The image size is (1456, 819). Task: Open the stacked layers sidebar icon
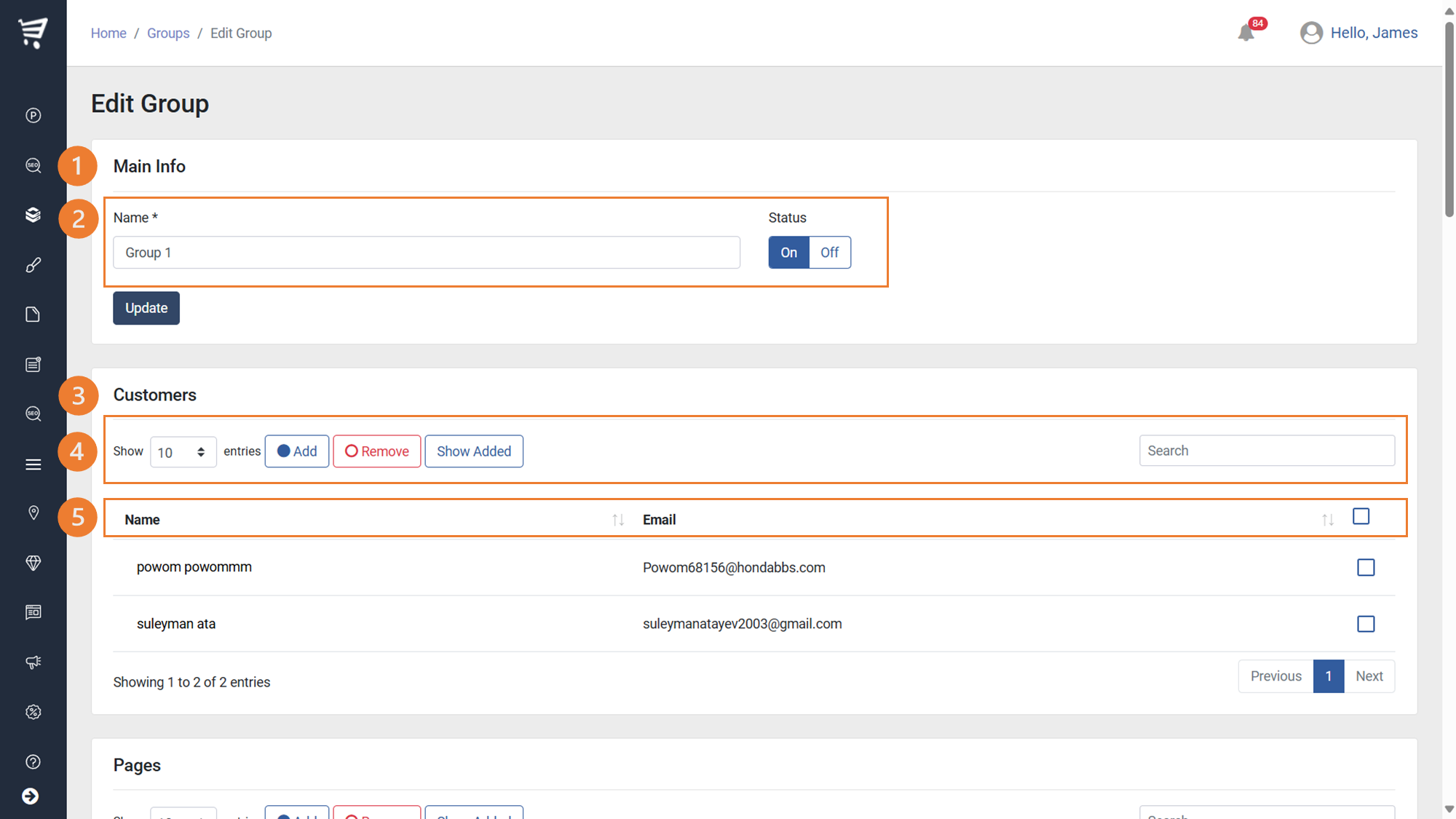pyautogui.click(x=33, y=215)
